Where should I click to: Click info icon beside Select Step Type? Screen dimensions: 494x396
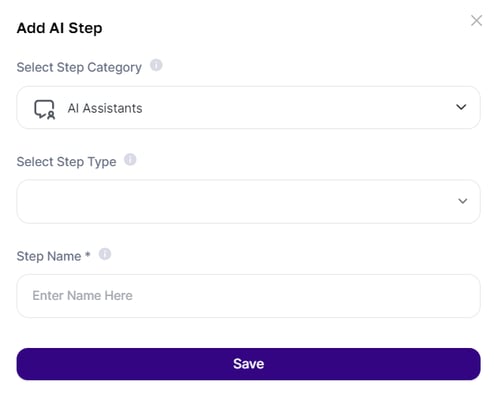(130, 160)
